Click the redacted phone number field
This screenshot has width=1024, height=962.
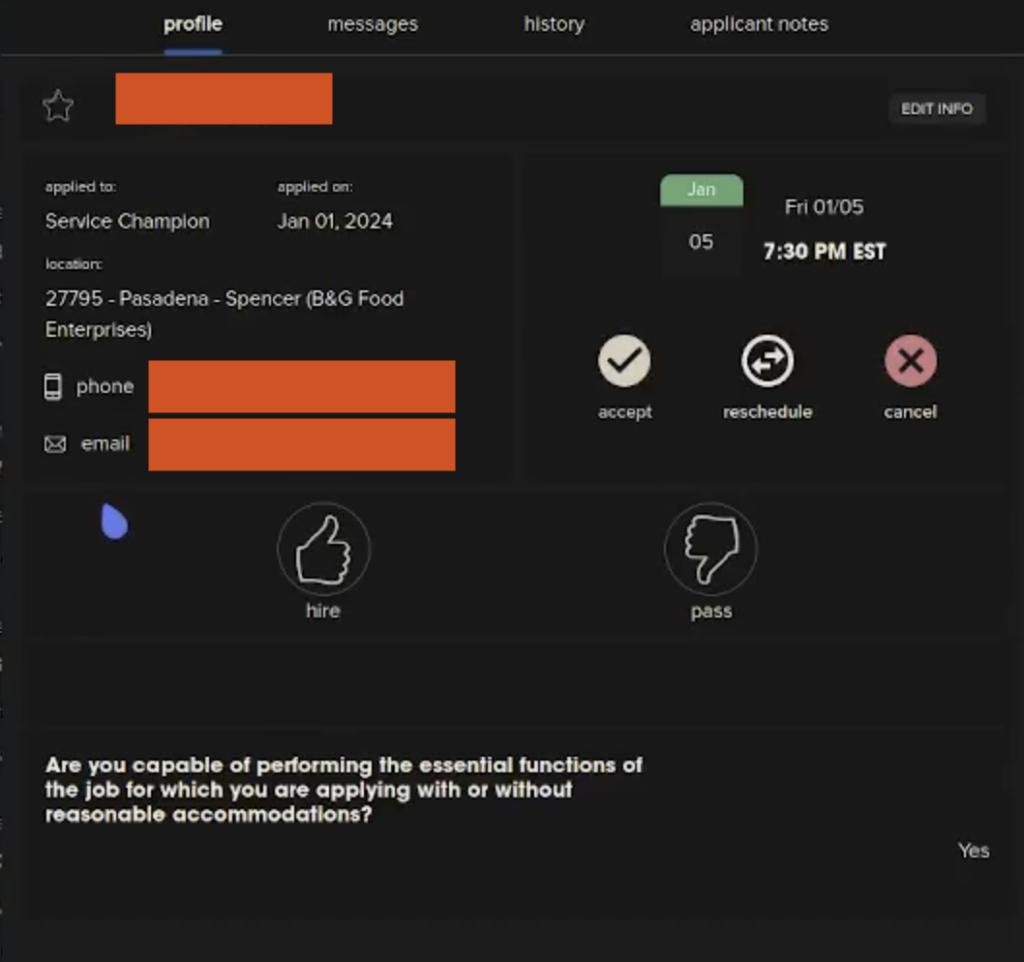tap(301, 387)
